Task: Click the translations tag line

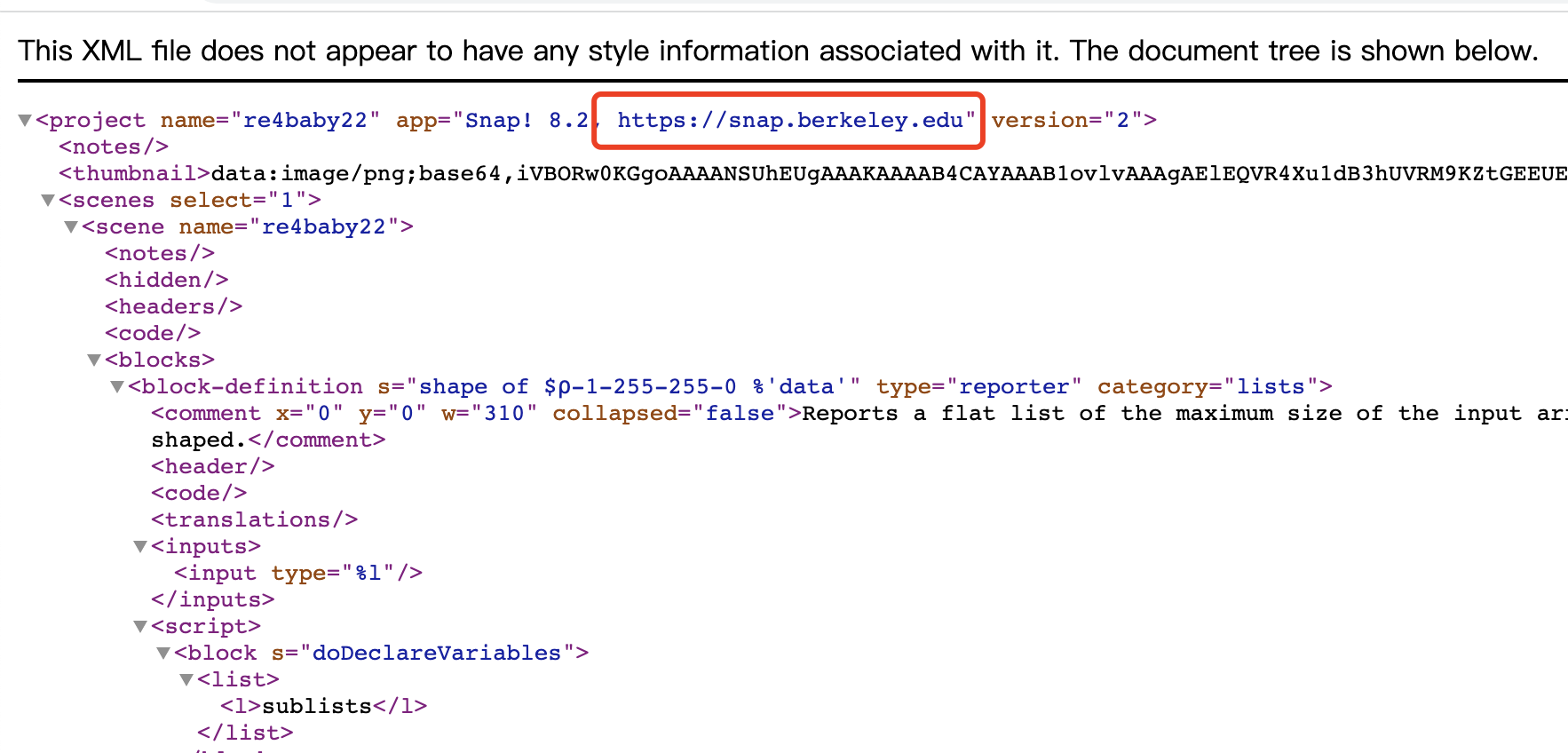Action: coord(254,520)
